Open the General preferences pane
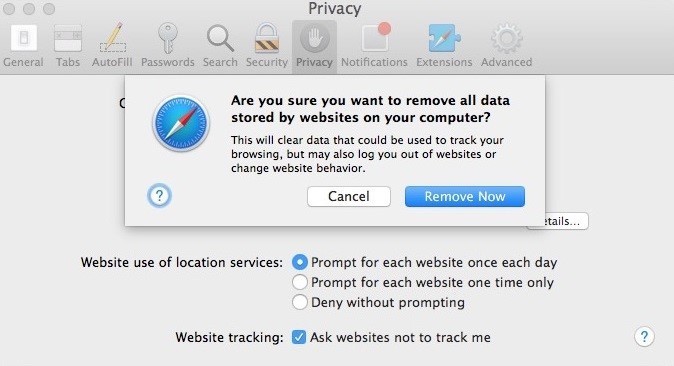This screenshot has width=674, height=366. click(x=23, y=45)
